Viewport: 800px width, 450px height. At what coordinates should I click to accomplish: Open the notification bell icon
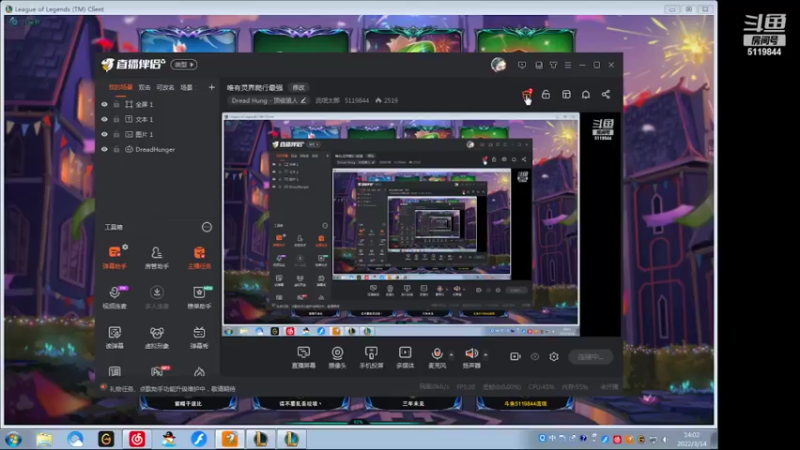(586, 94)
